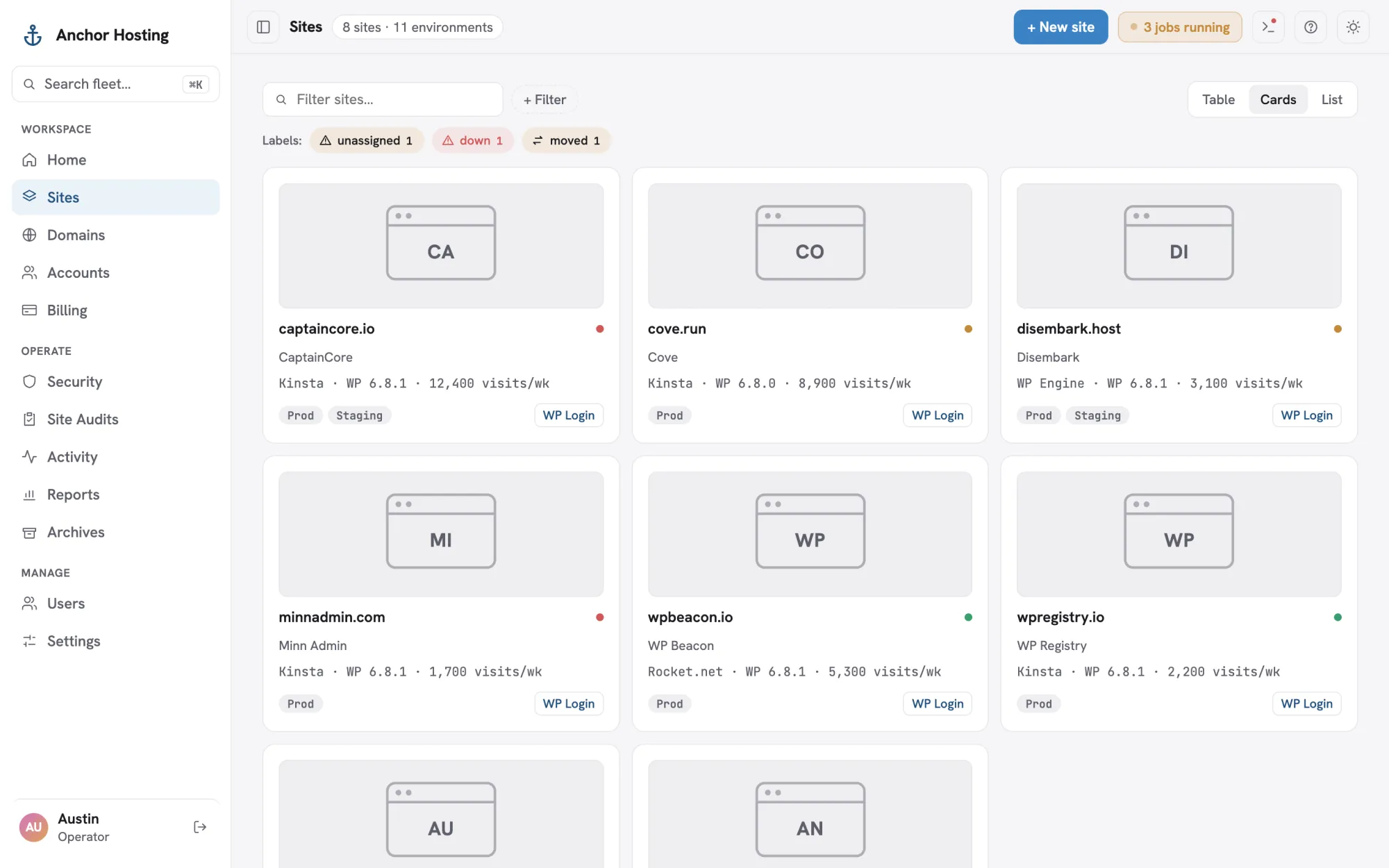This screenshot has height=868, width=1389.
Task: Open the Accounts section
Action: pos(115,272)
